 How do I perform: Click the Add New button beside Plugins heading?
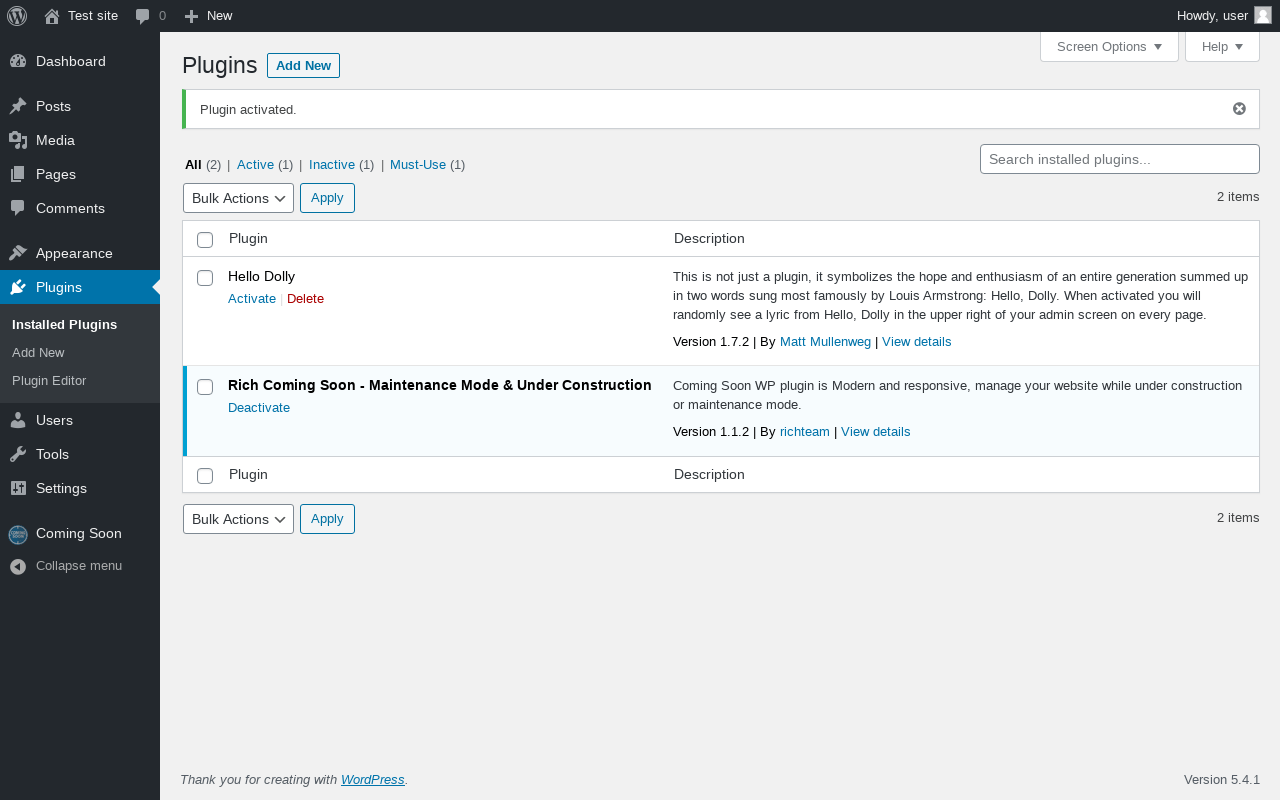click(303, 66)
